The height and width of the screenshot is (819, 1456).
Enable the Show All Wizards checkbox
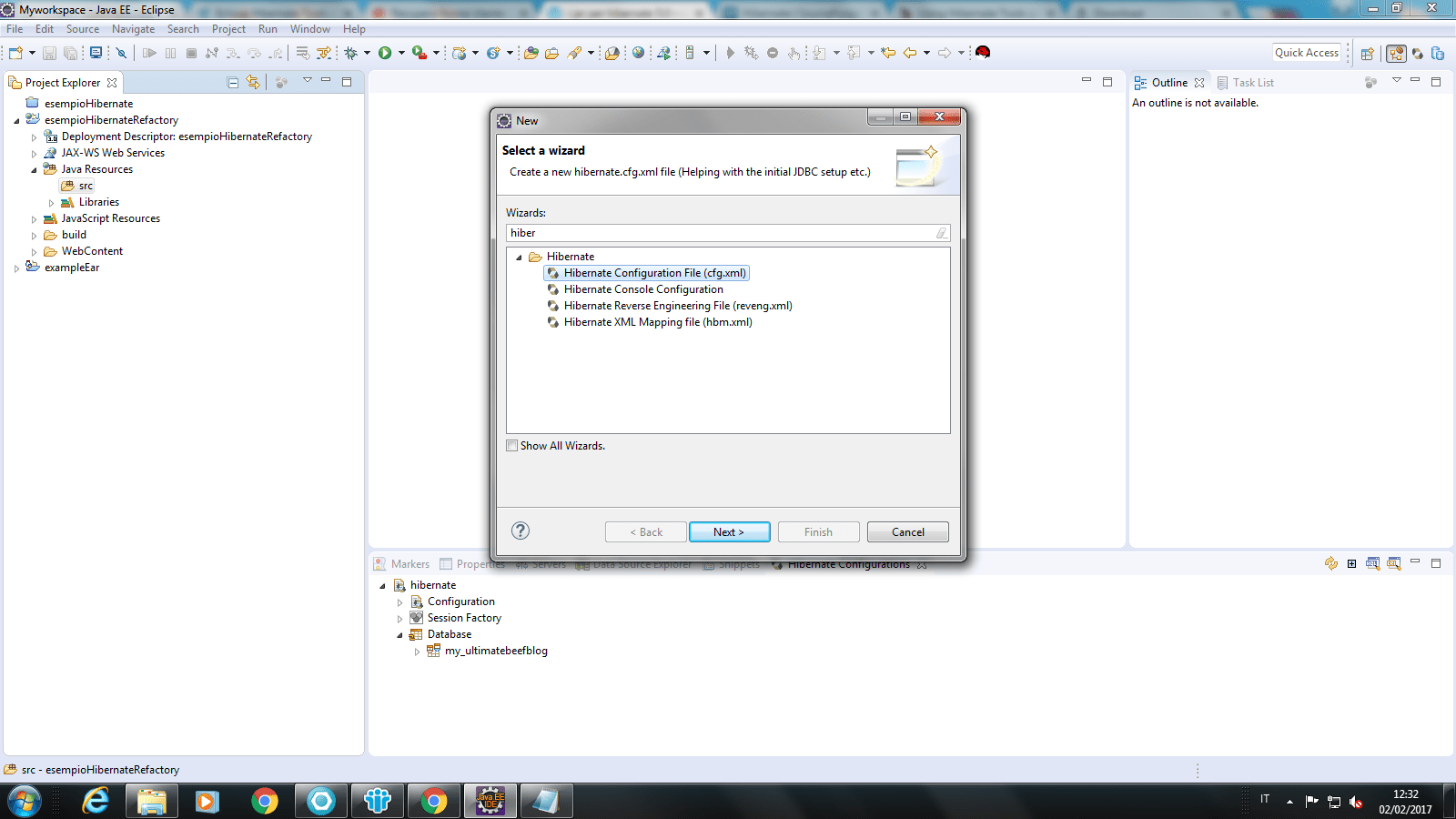[512, 445]
